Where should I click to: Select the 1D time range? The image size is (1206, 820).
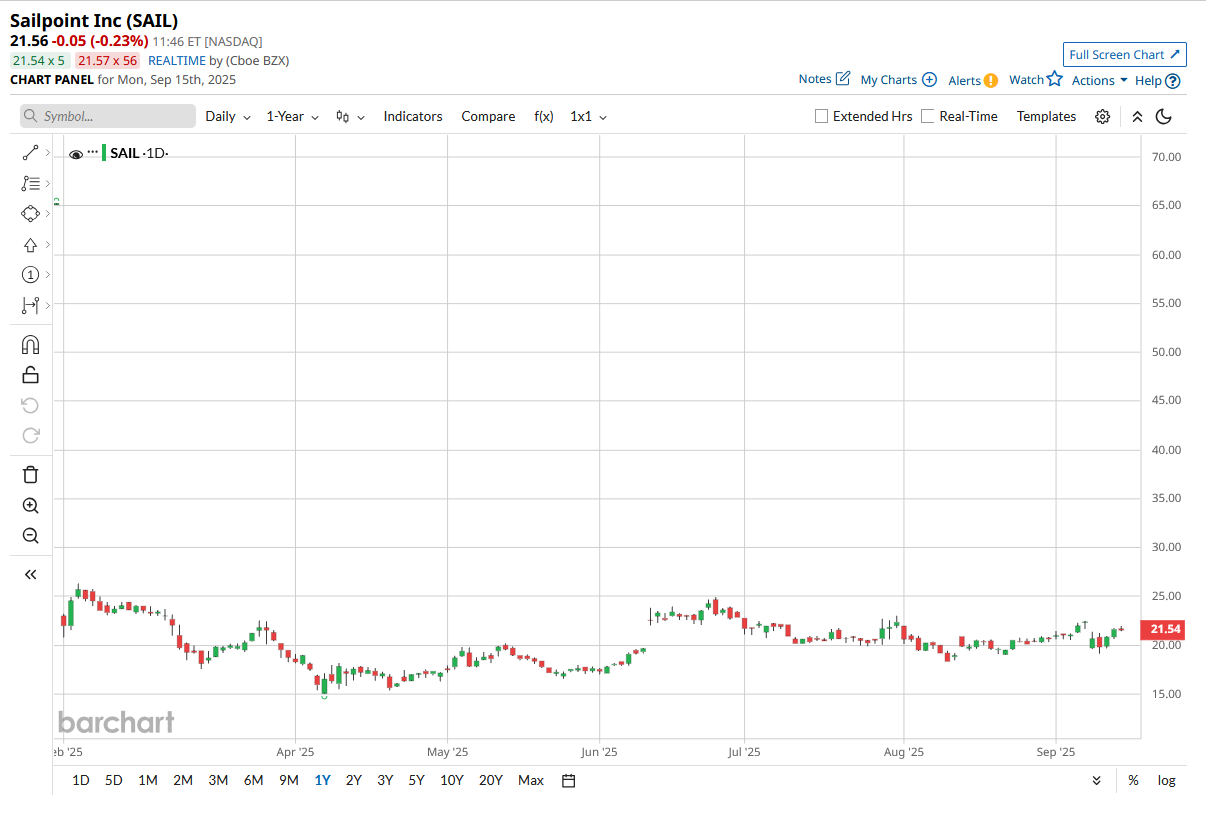click(x=81, y=780)
